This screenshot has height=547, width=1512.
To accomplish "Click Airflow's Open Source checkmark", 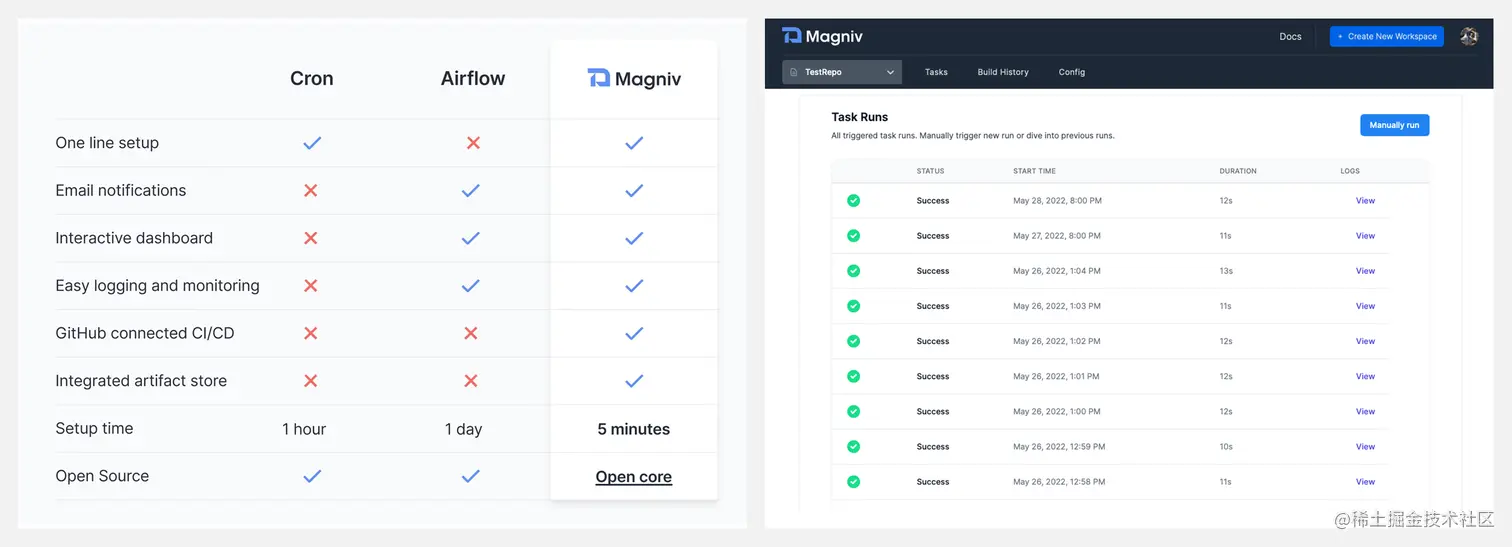I will click(471, 476).
